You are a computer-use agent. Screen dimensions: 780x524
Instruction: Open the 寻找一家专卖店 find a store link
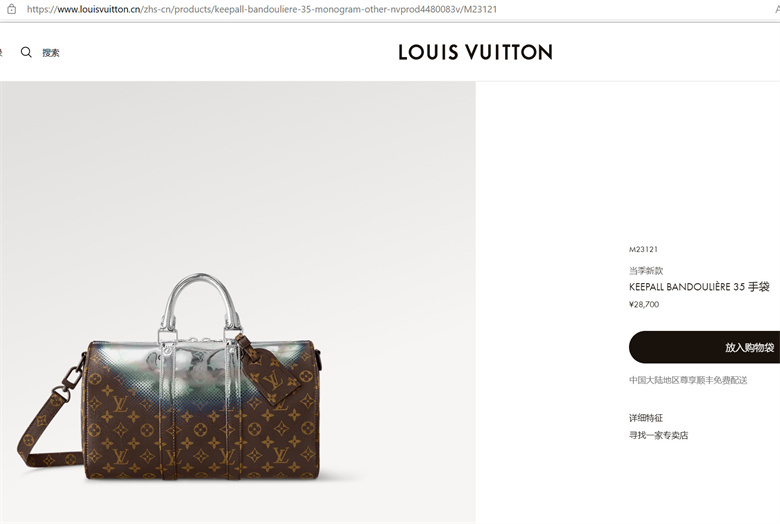coord(658,435)
